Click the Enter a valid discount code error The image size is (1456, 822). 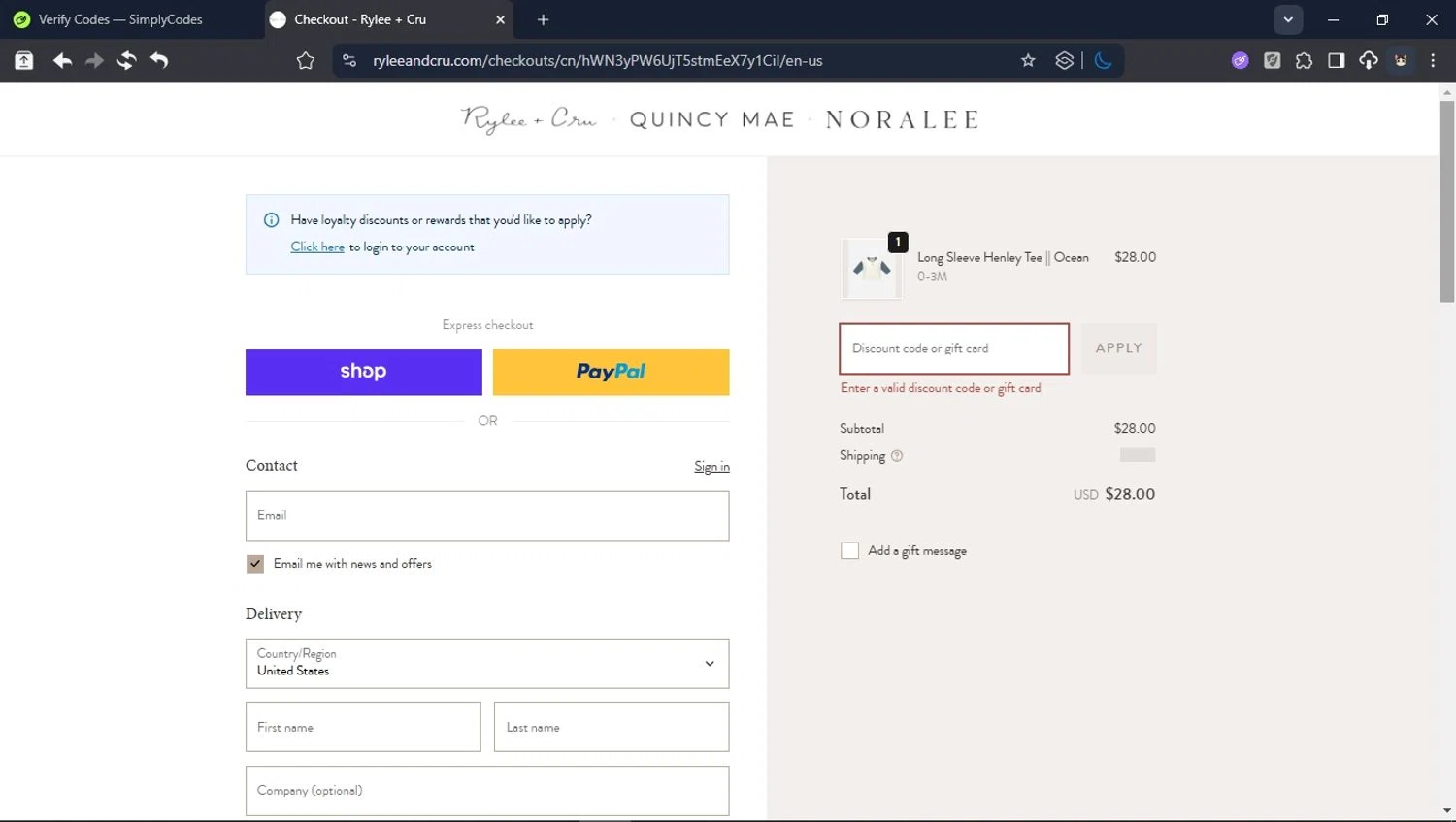tap(941, 388)
